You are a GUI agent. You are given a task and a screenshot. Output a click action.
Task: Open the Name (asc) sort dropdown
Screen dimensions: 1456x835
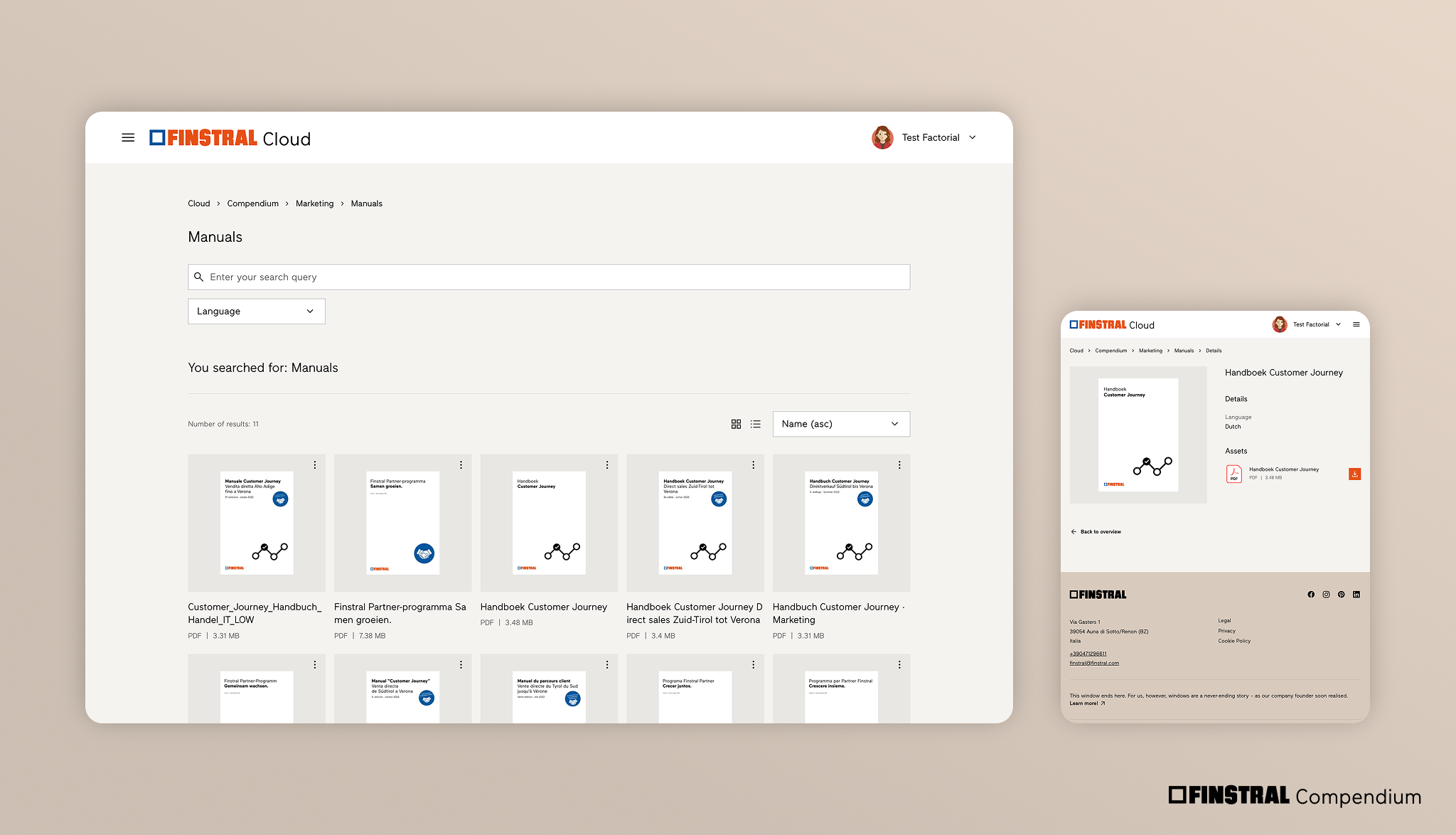(841, 424)
